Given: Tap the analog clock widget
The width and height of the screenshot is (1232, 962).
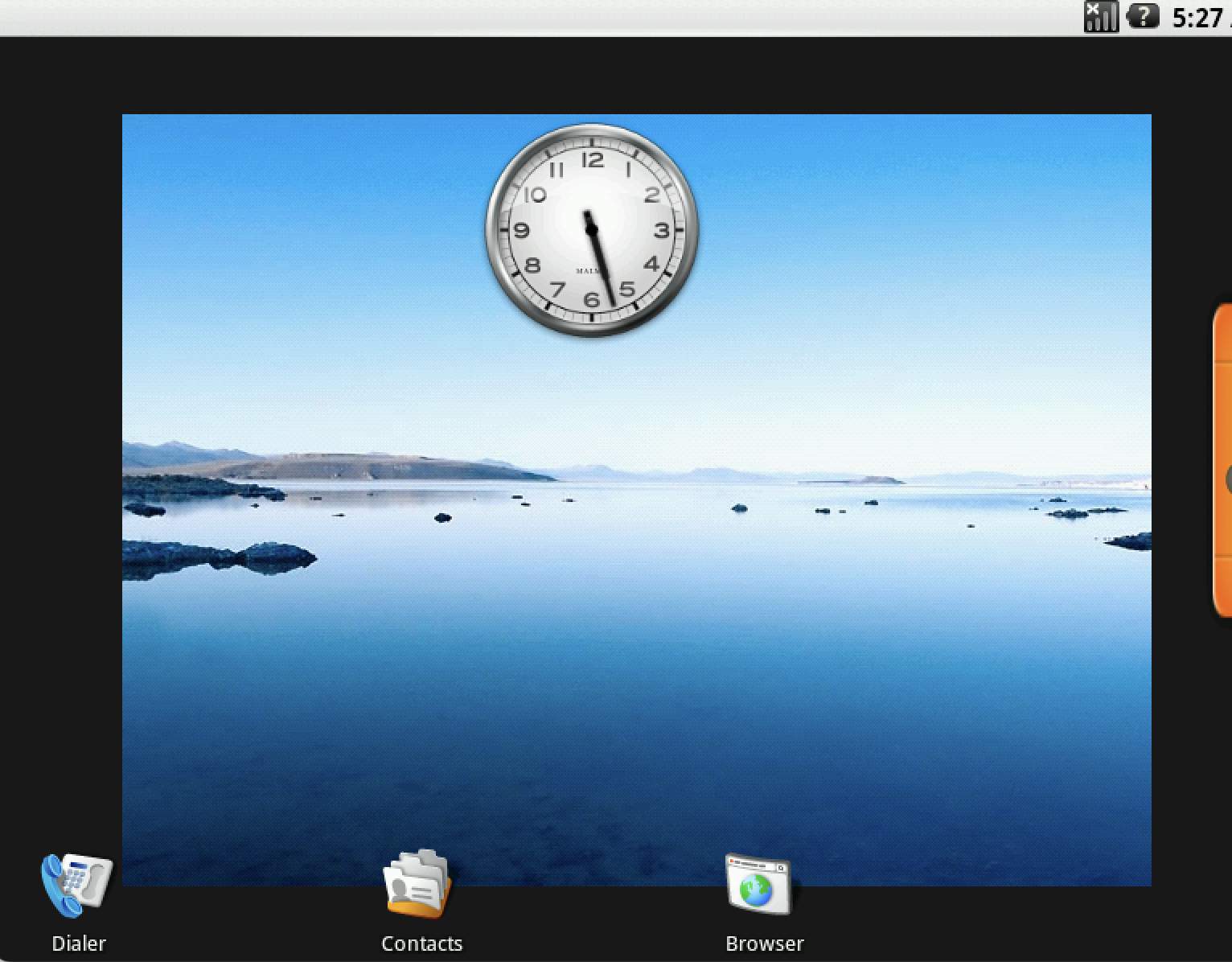Looking at the screenshot, I should click(592, 230).
